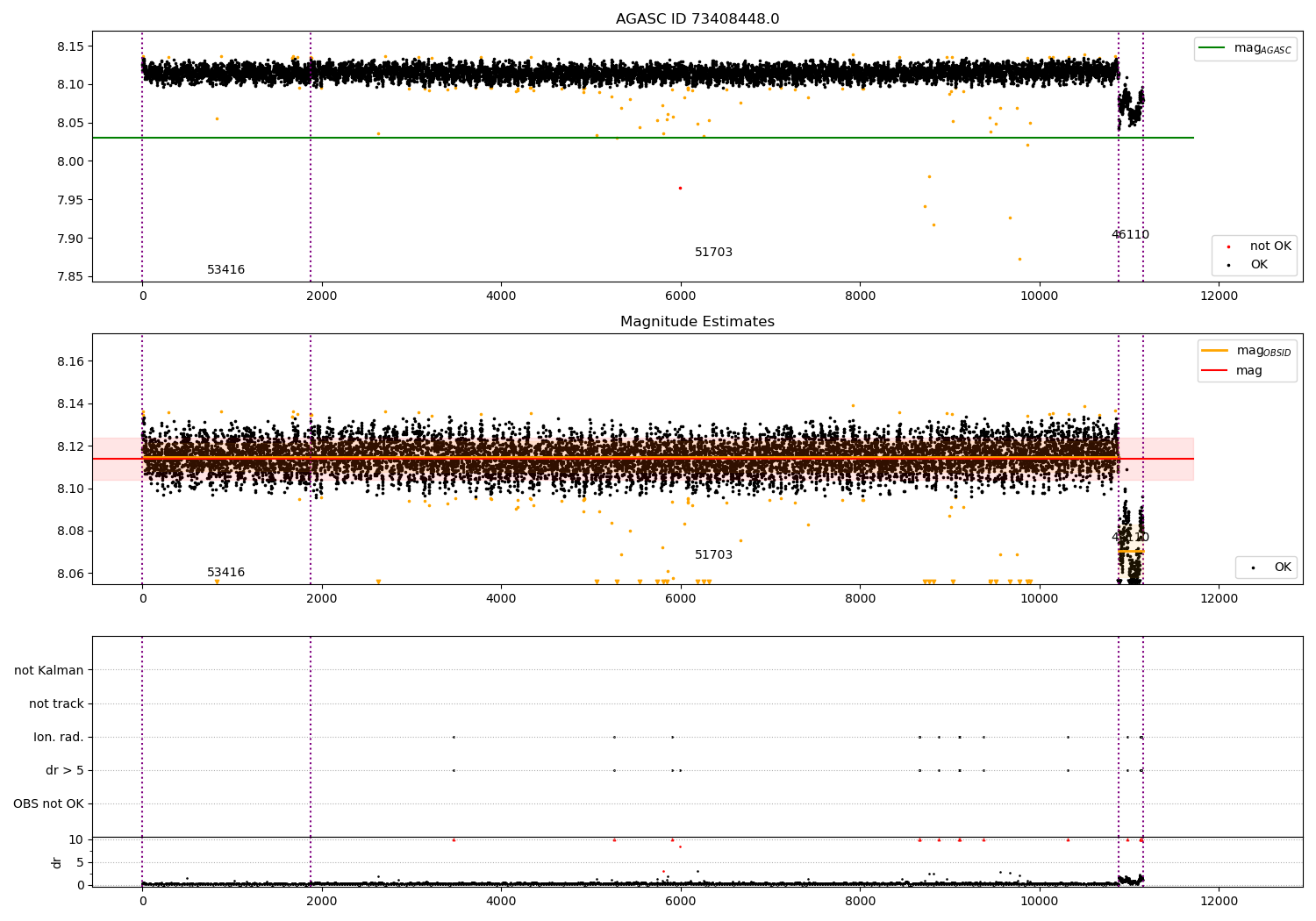Click the red 'mag' legend line in middle plot

tap(1215, 371)
